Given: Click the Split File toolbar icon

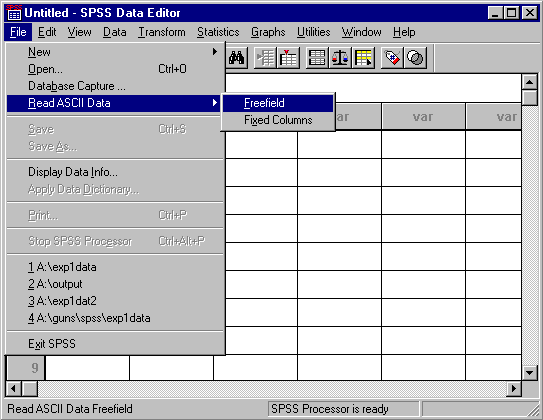Looking at the screenshot, I should [317, 58].
